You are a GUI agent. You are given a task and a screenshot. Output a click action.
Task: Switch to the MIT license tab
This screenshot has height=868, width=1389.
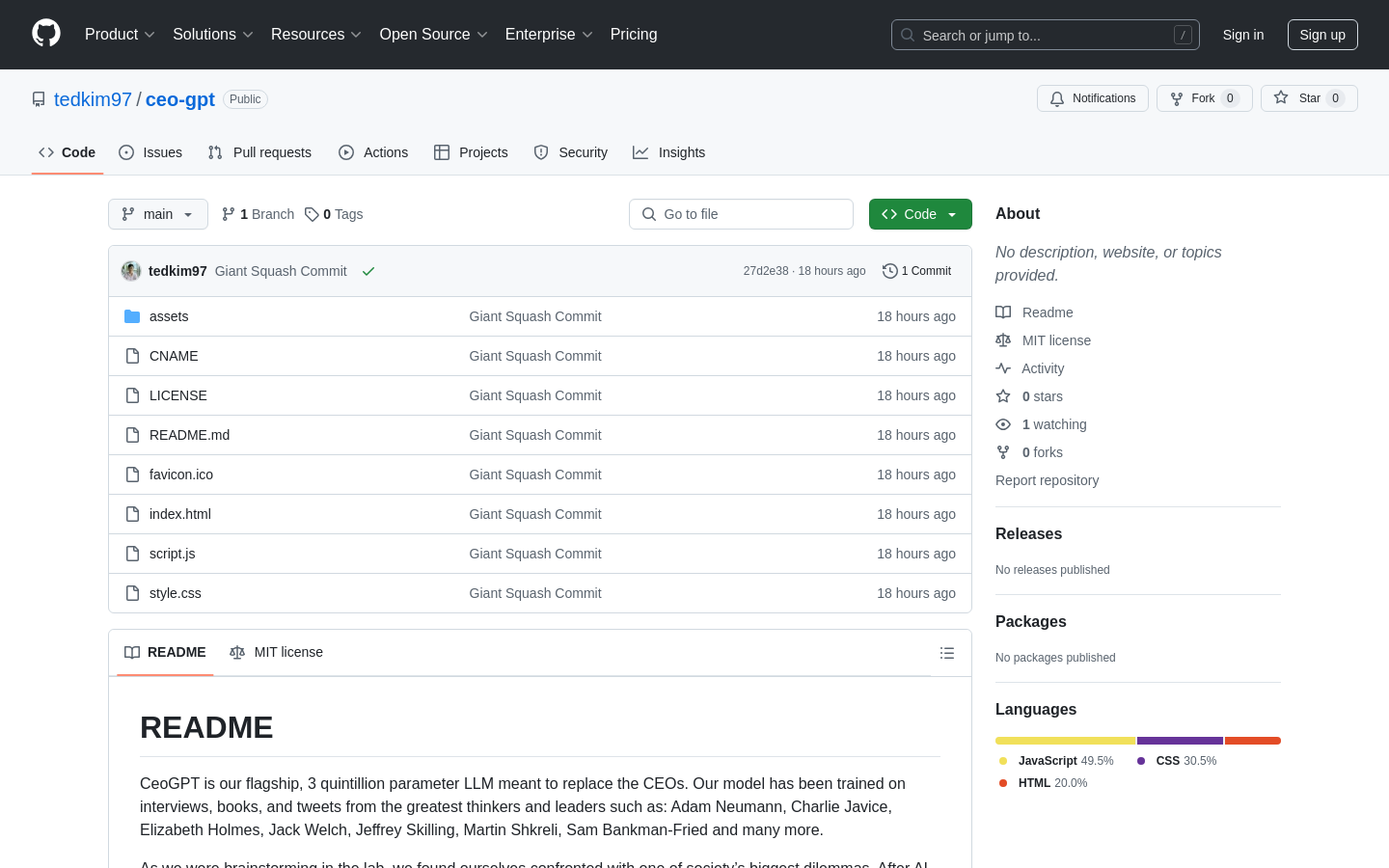(x=276, y=653)
